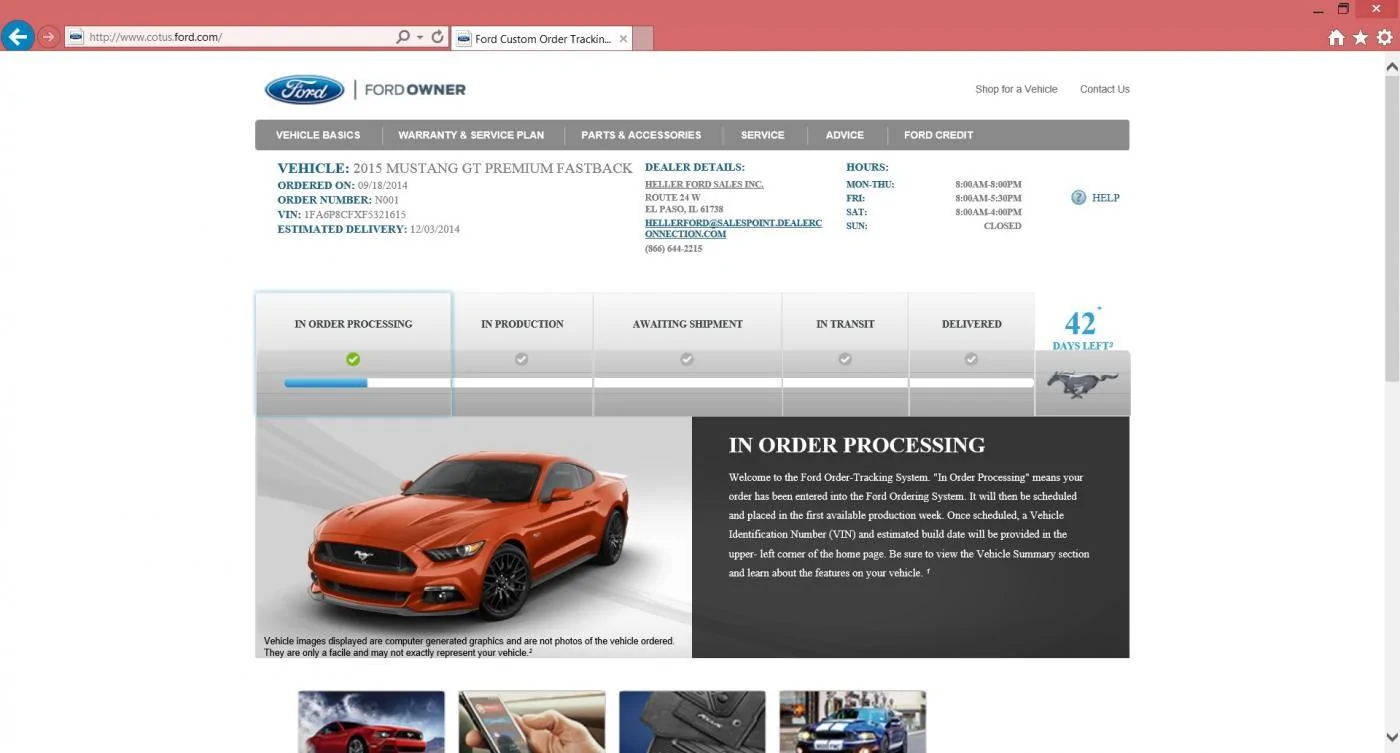1400x753 pixels.
Task: Click the HELP text link
Action: click(x=1105, y=198)
